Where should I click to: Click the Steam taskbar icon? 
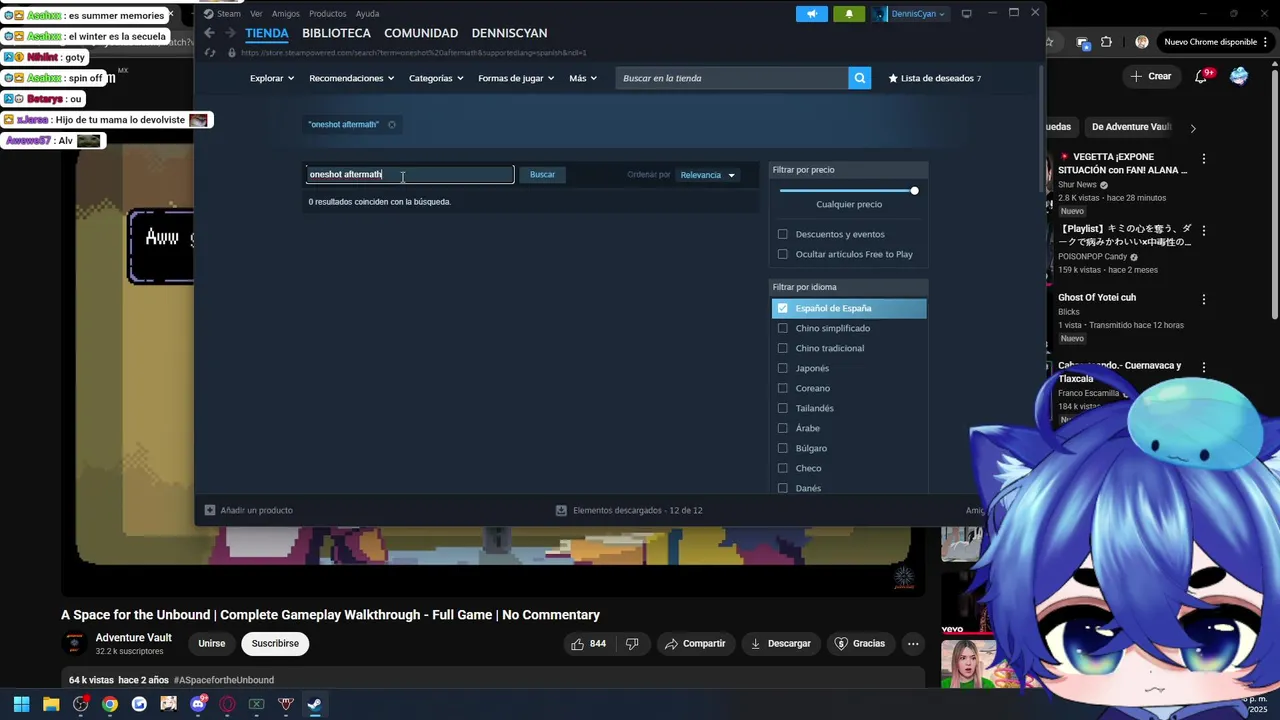pyautogui.click(x=314, y=704)
